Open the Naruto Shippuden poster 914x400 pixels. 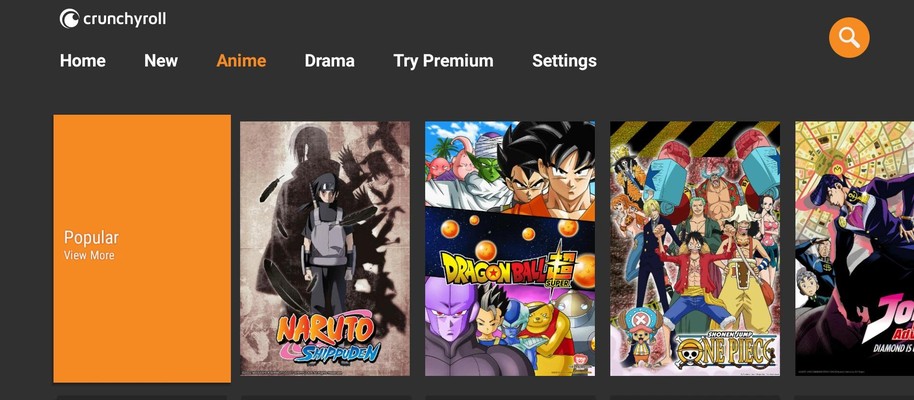pos(325,248)
